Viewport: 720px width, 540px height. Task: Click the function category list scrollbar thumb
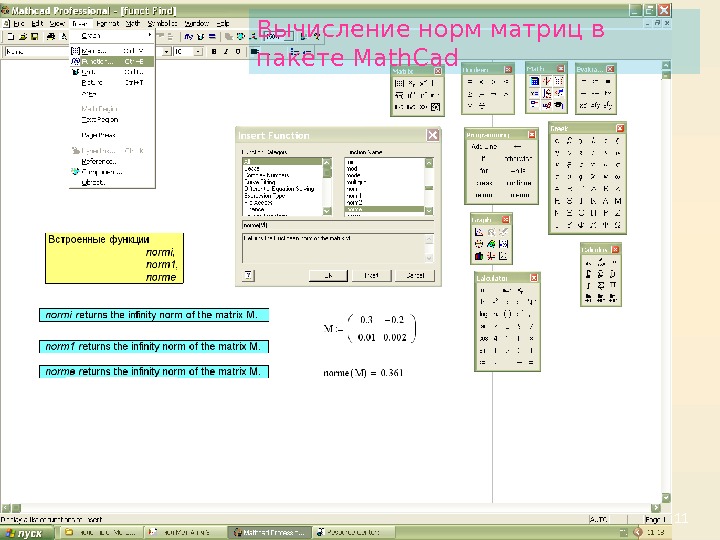click(327, 172)
